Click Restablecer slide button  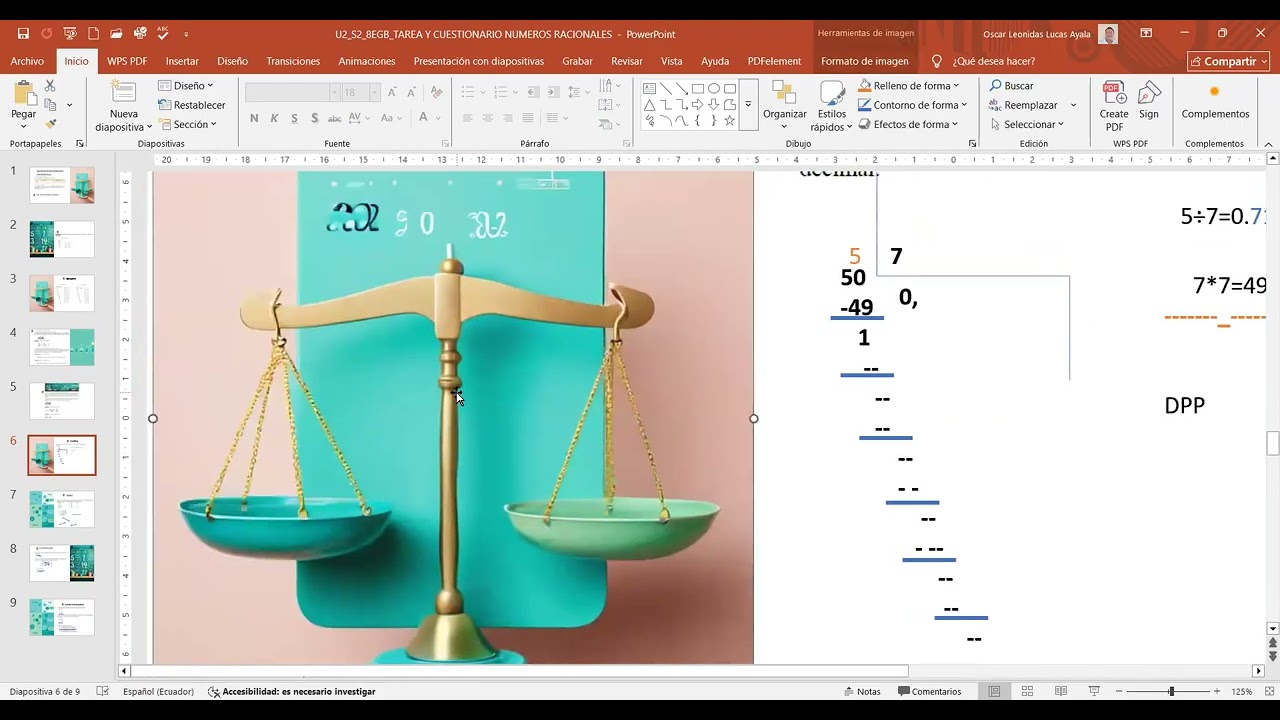192,105
